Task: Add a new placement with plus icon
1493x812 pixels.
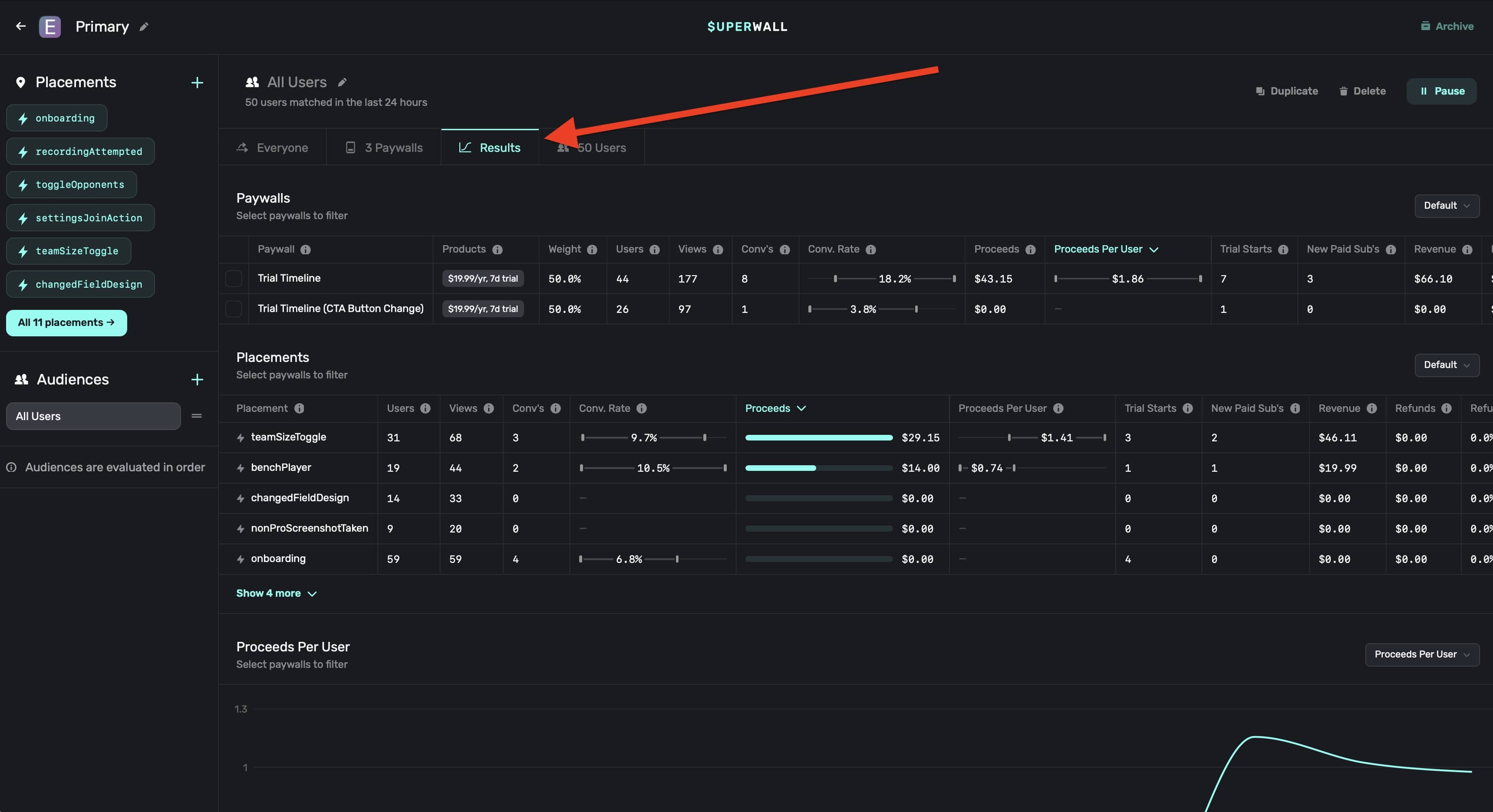Action: pyautogui.click(x=197, y=83)
